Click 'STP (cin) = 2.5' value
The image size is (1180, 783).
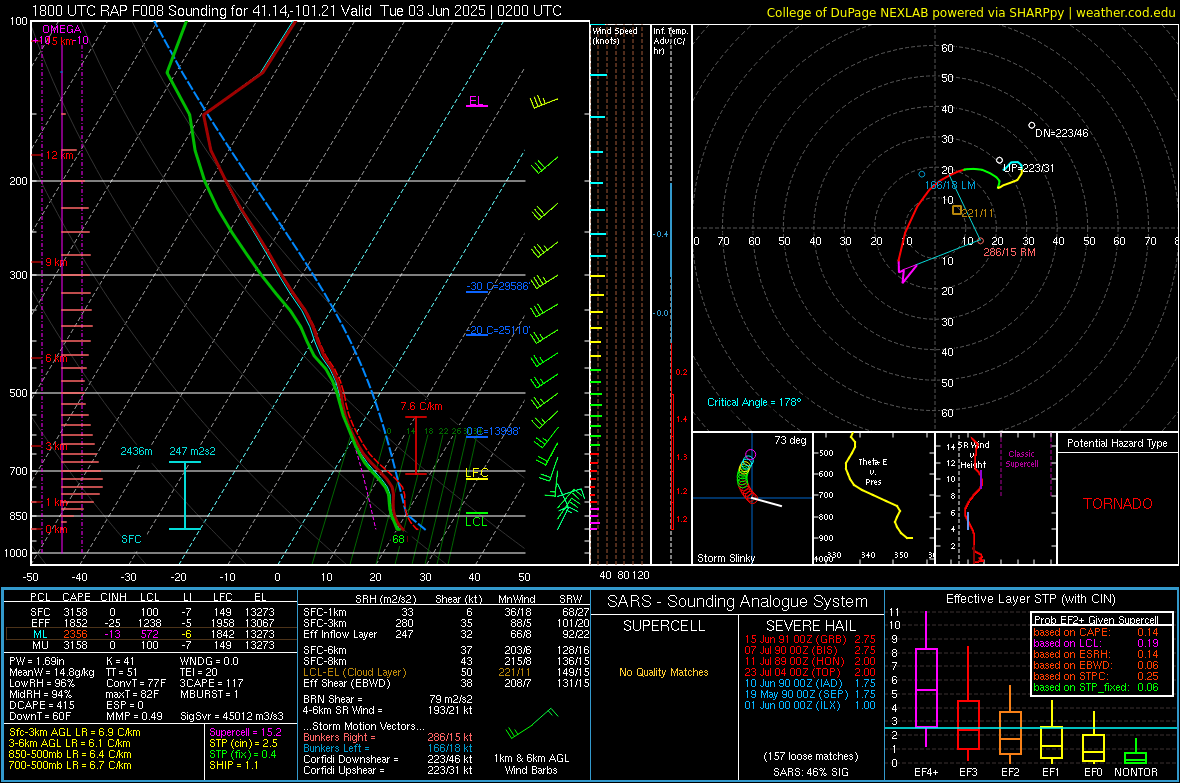tap(243, 743)
